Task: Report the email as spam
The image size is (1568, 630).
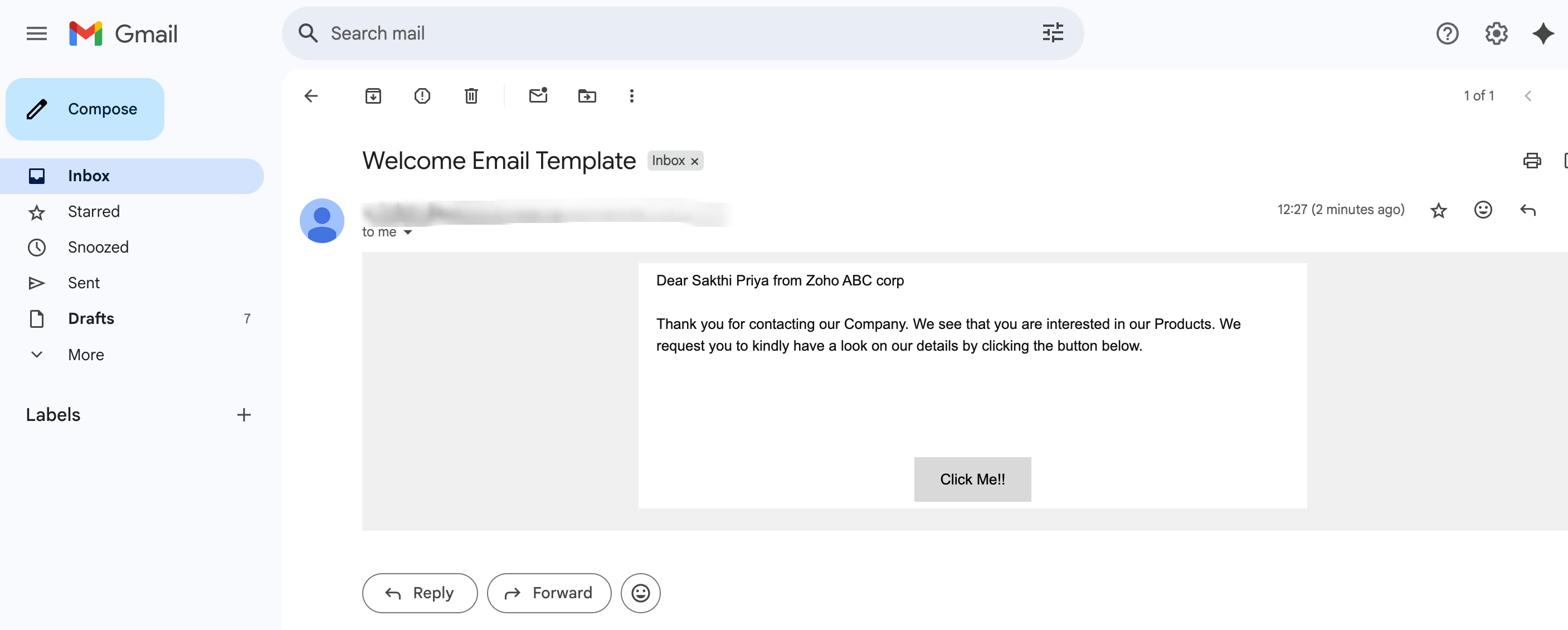Action: (x=422, y=96)
